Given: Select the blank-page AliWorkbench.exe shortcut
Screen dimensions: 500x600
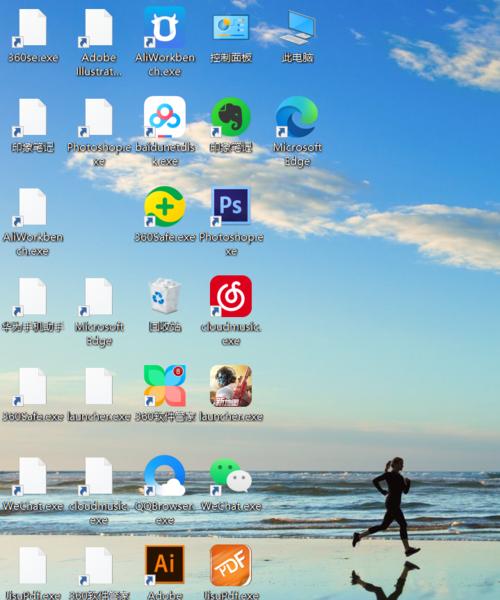Looking at the screenshot, I should (x=33, y=207).
